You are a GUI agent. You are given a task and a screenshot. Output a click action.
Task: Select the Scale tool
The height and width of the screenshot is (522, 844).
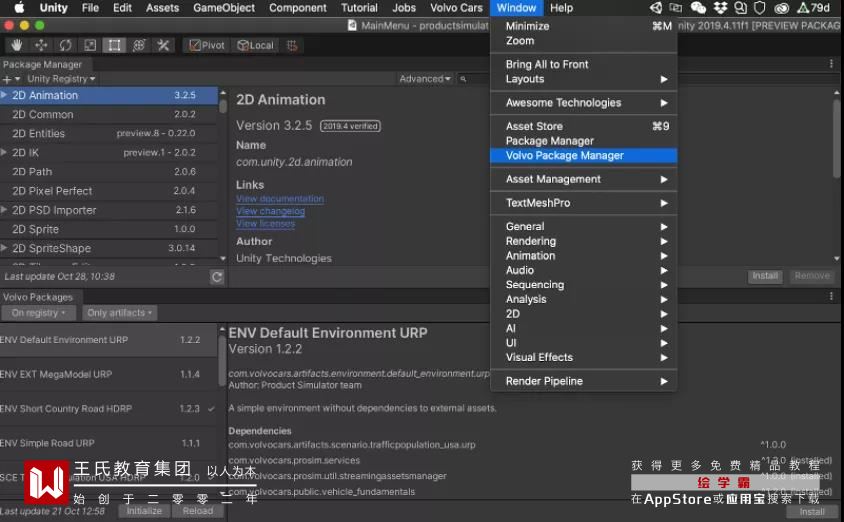(90, 46)
